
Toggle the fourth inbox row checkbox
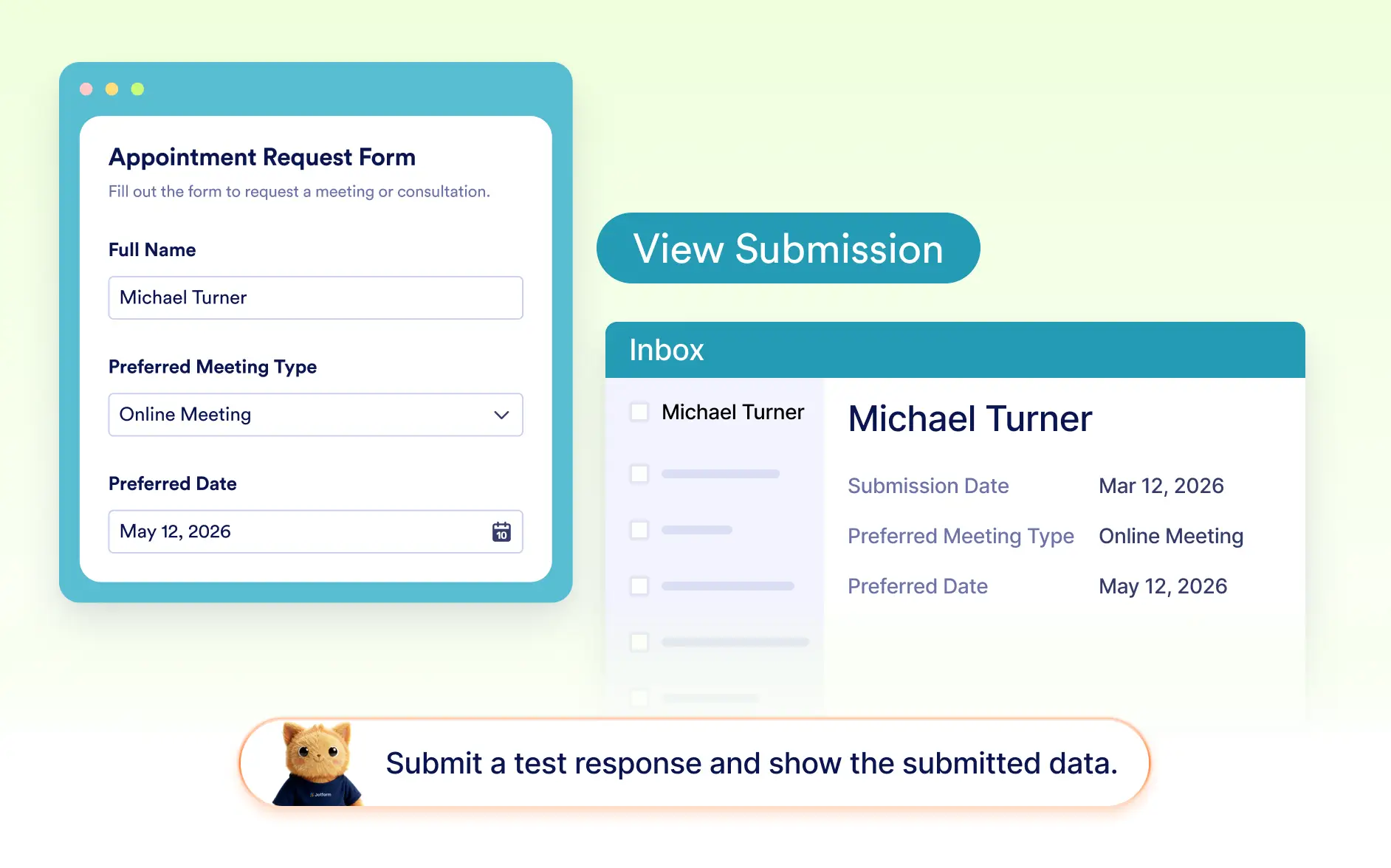pyautogui.click(x=639, y=586)
